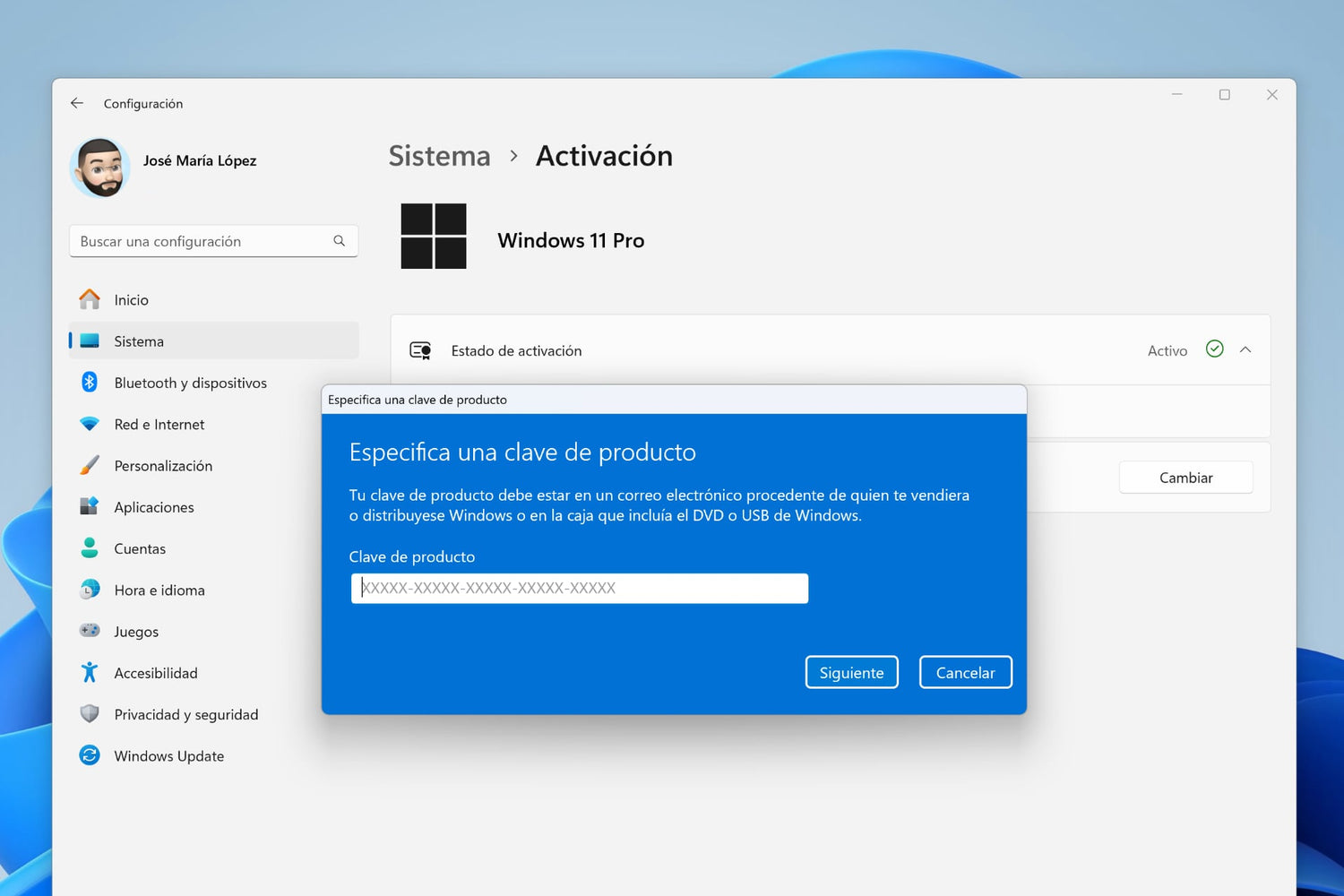This screenshot has height=896, width=1344.
Task: Click the Buscar una configuración search box
Action: (x=202, y=241)
